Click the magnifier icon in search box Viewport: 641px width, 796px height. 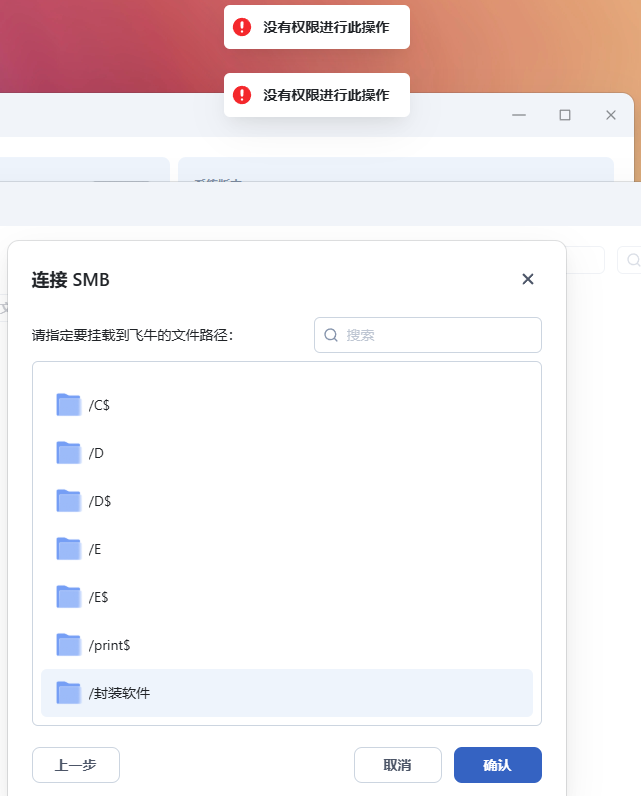coord(331,335)
